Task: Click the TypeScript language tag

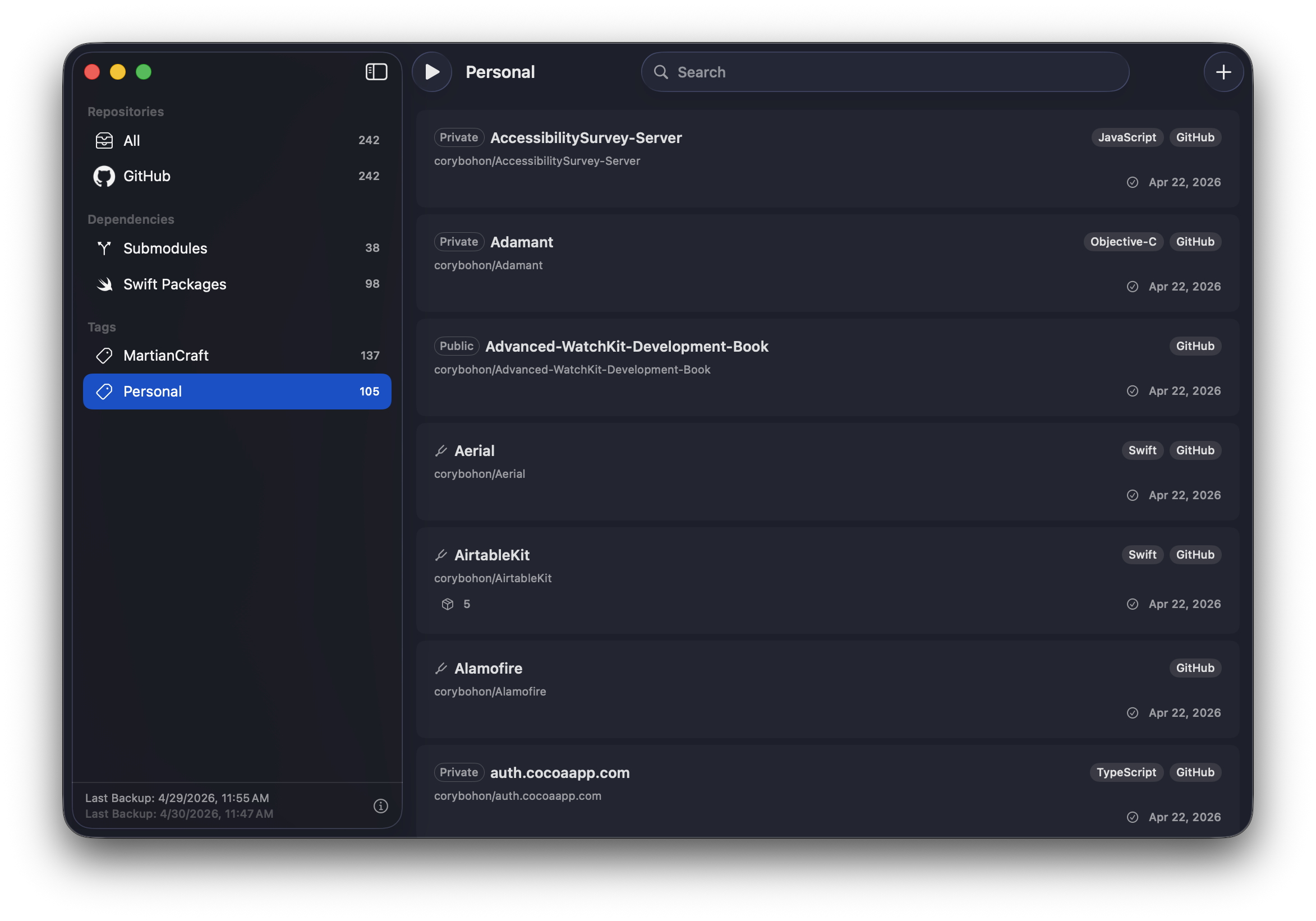Action: (x=1126, y=772)
